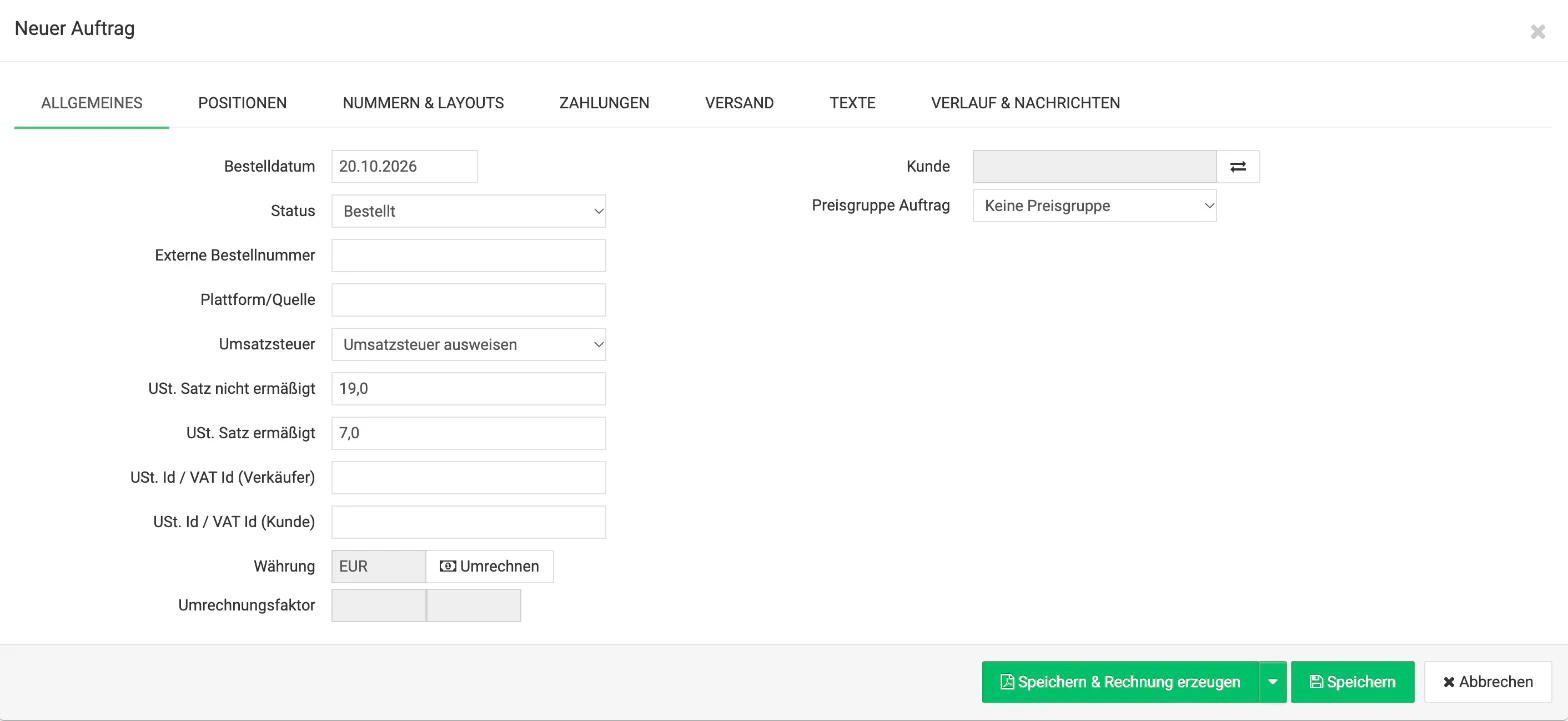Click the Bestelldatum label

tap(270, 167)
